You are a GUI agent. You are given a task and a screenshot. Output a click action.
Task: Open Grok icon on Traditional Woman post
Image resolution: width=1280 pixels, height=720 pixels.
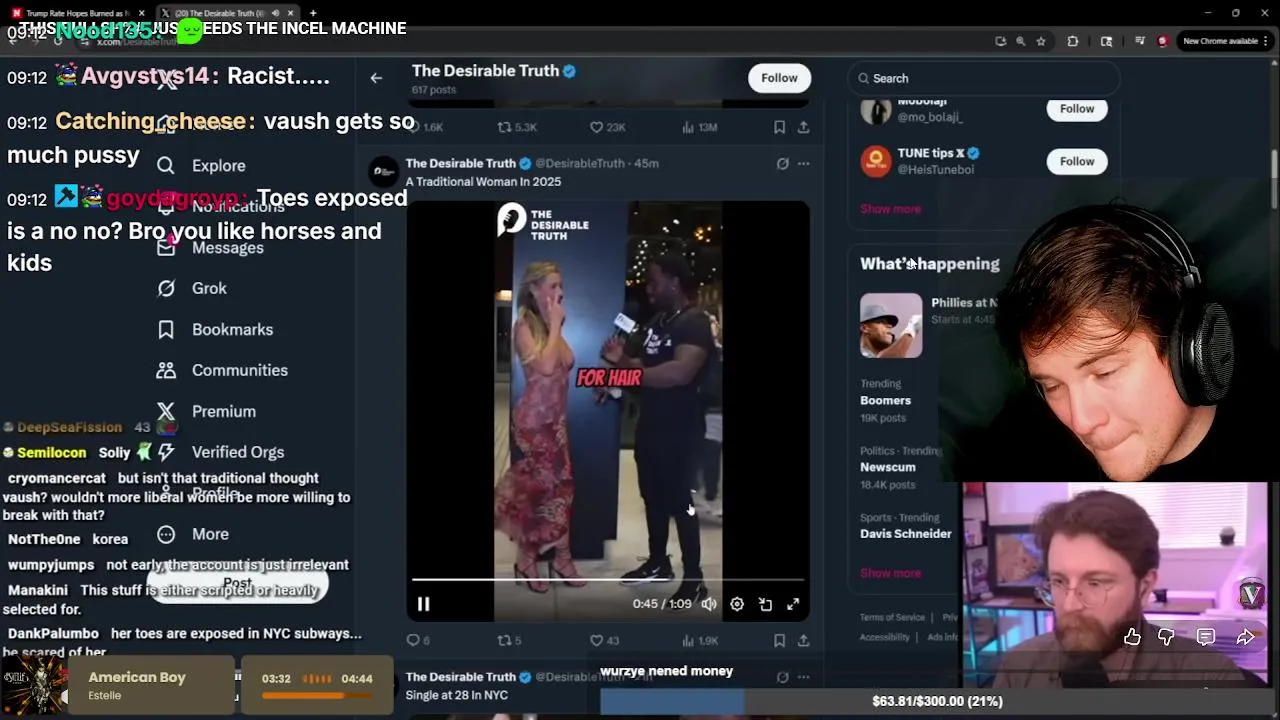click(783, 163)
